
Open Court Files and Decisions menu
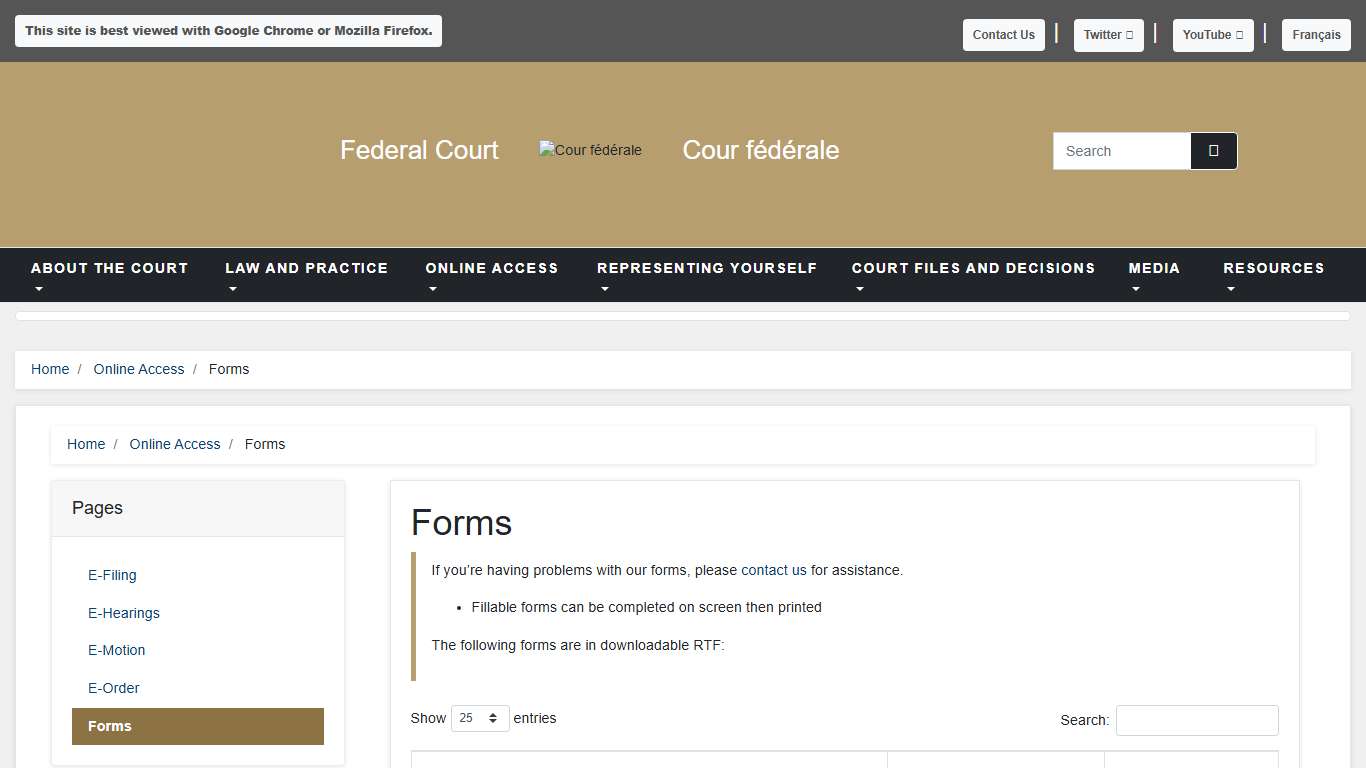pos(973,268)
